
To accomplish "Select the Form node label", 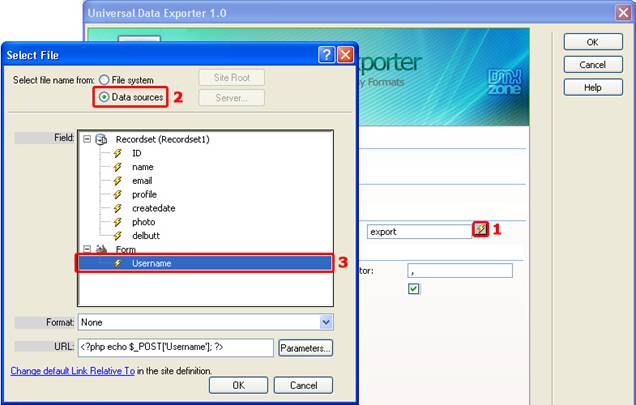I will [x=126, y=249].
